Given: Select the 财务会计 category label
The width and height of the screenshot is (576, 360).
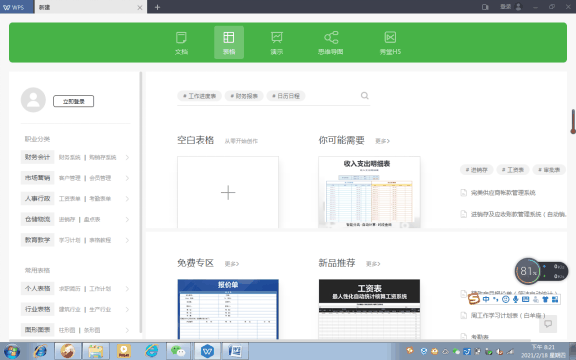Looking at the screenshot, I should pos(37,157).
